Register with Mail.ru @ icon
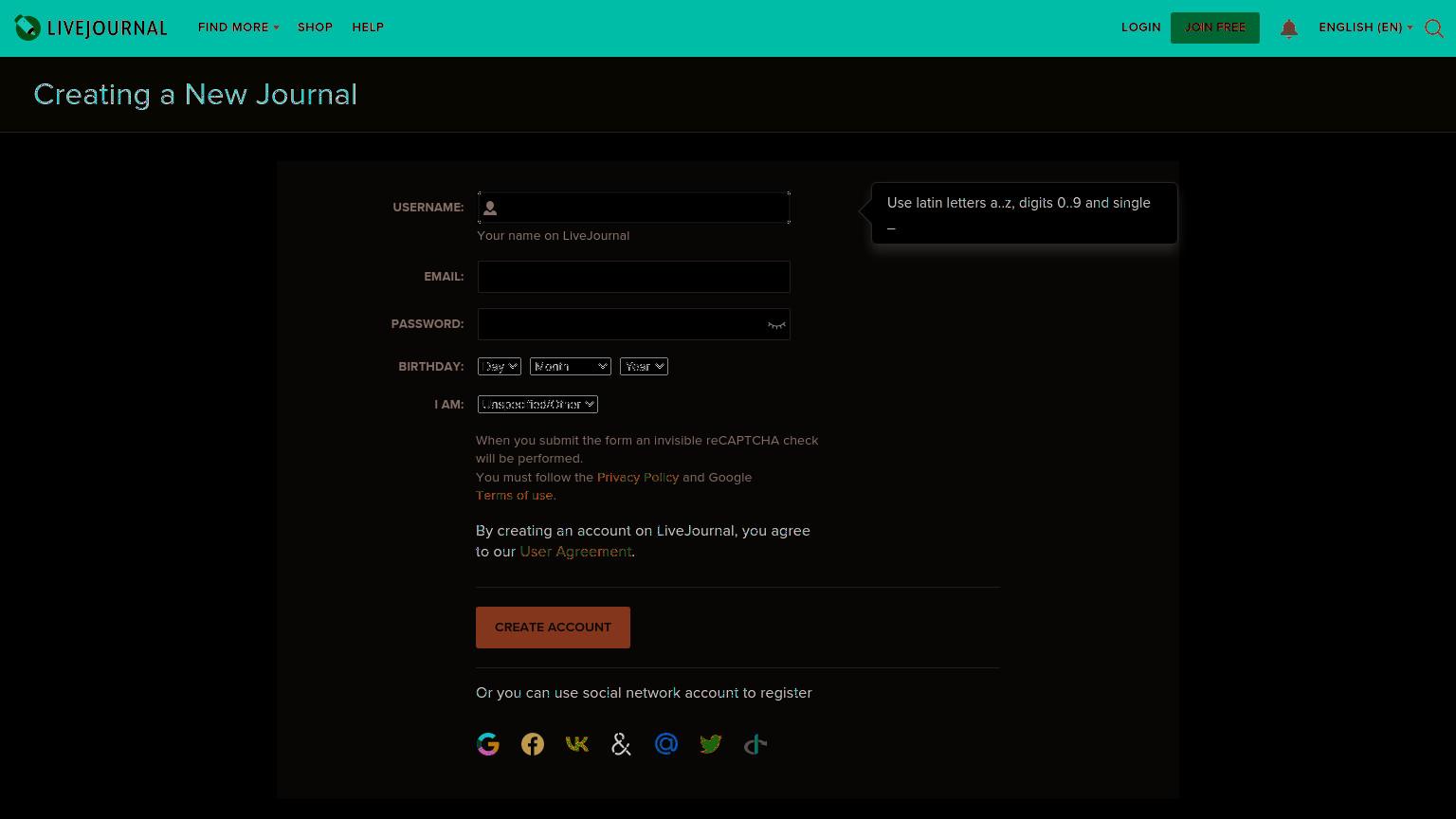 pos(666,744)
